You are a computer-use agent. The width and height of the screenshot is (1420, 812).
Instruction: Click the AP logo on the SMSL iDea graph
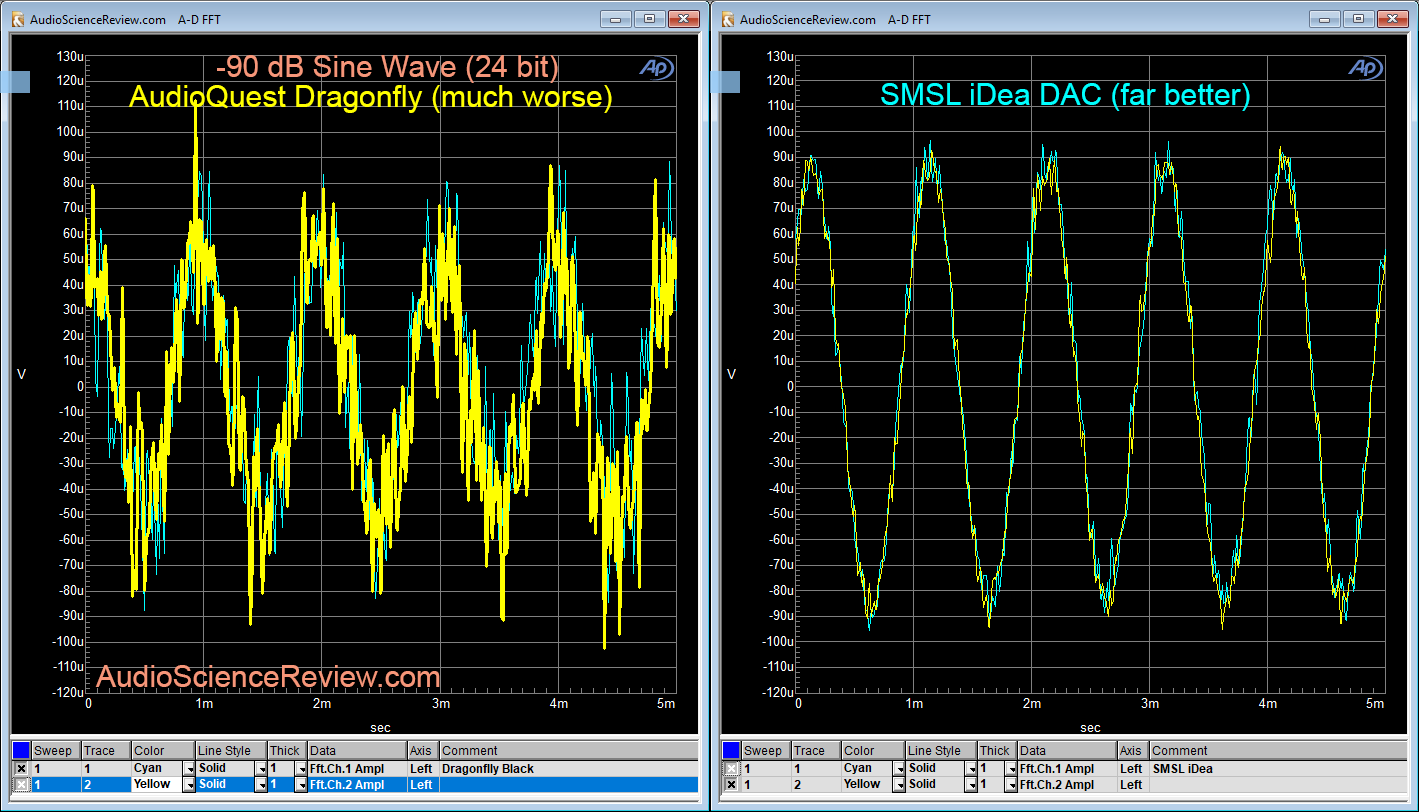(1365, 68)
